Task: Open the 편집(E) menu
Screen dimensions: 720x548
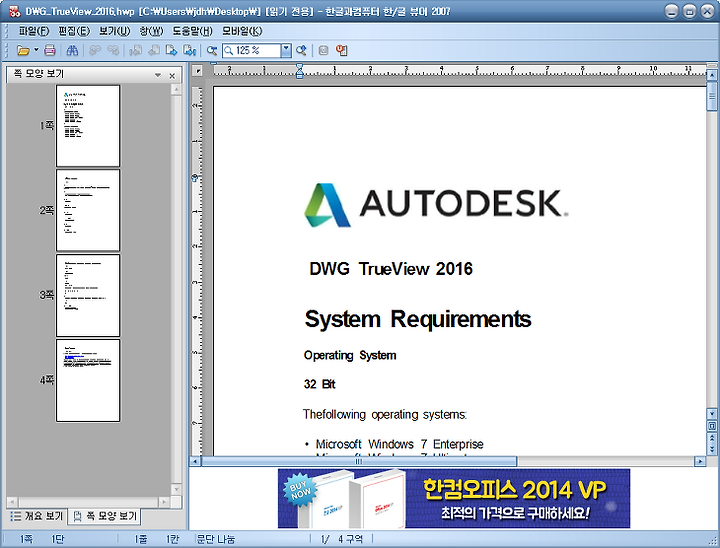Action: tap(74, 31)
